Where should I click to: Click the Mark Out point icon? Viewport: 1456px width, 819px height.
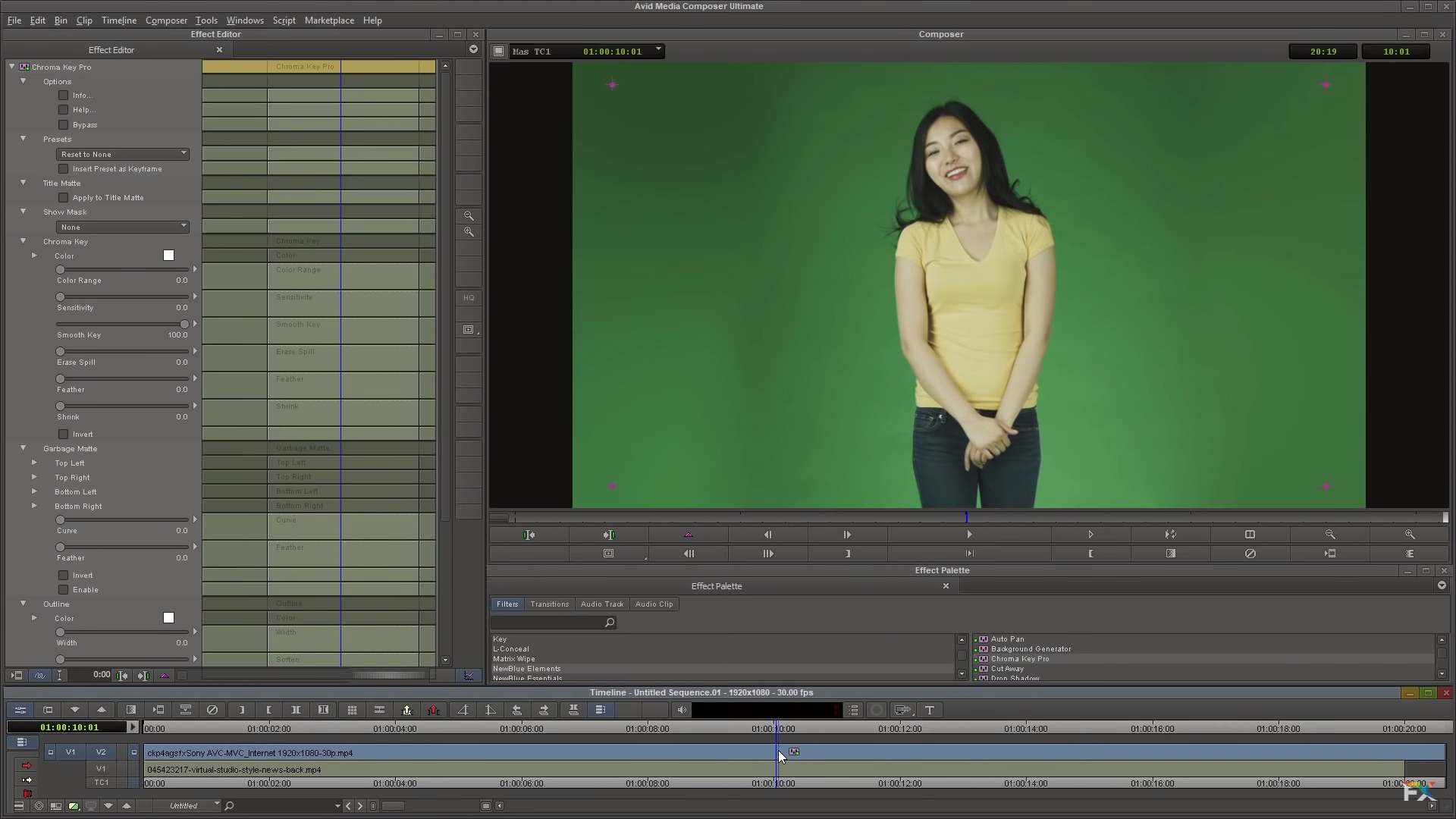click(848, 553)
